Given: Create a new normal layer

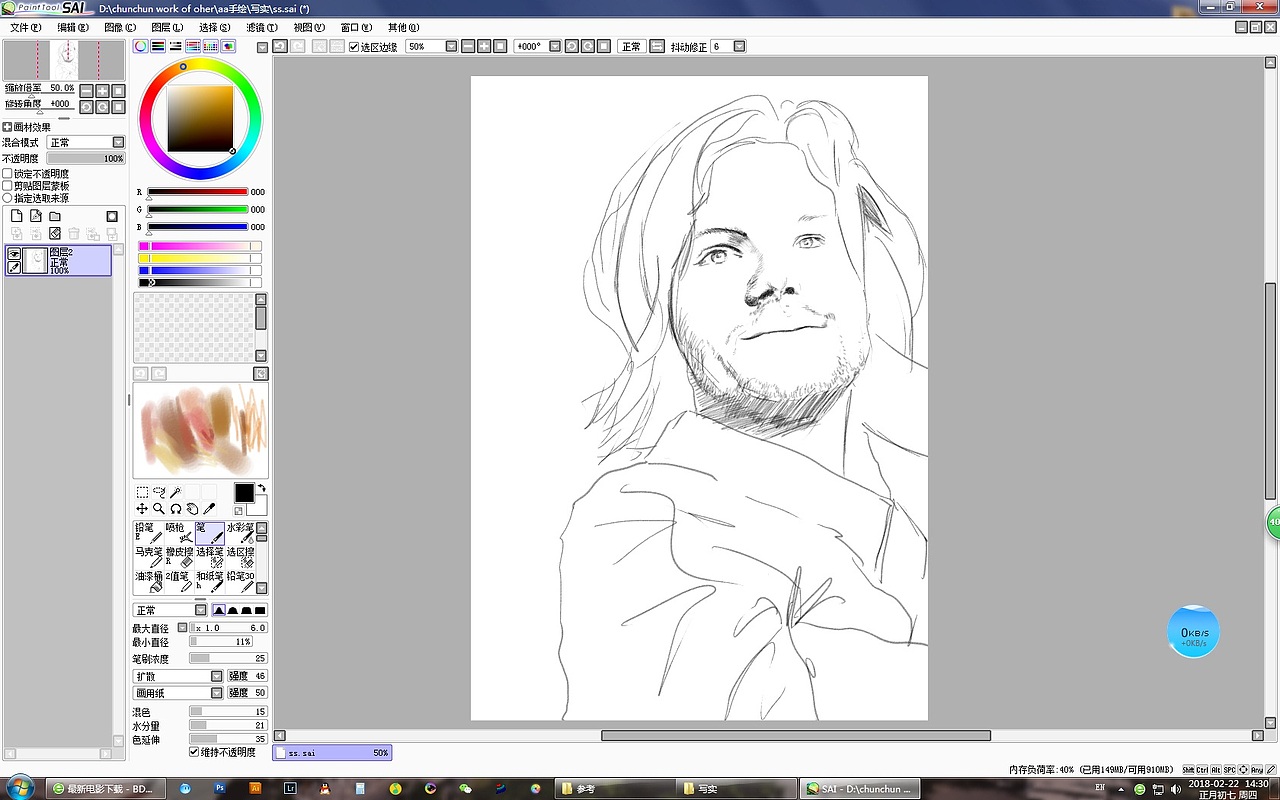Looking at the screenshot, I should click(17, 216).
